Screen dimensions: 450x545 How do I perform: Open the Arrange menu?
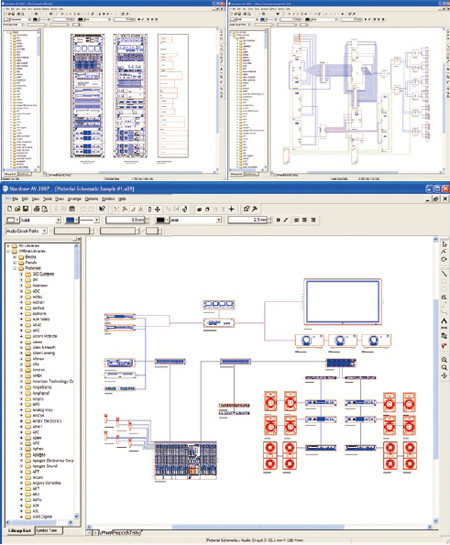tap(74, 199)
